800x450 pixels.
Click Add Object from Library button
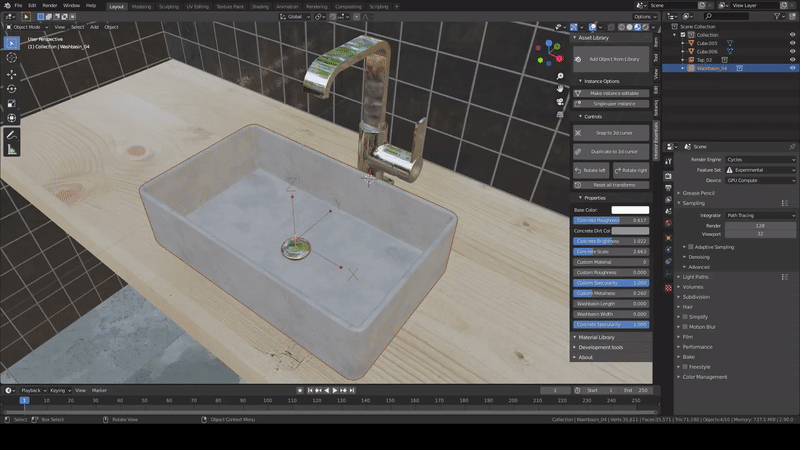tap(611, 59)
